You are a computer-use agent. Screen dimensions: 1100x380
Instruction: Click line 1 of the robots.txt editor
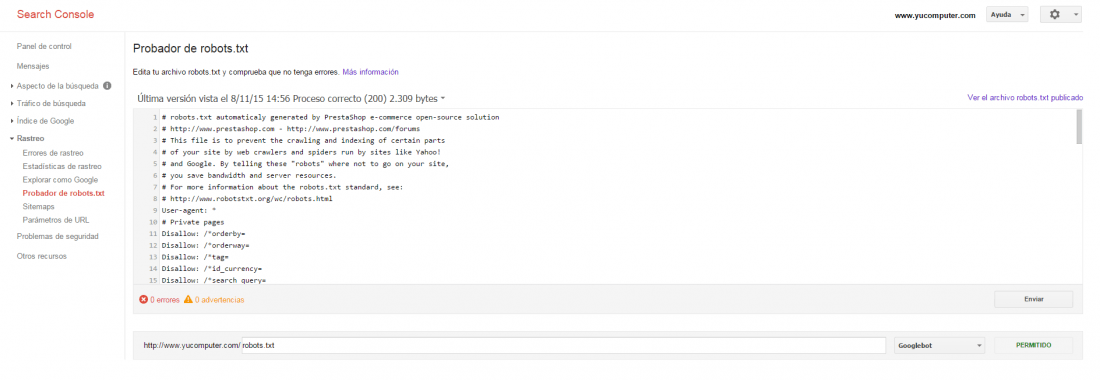(x=330, y=118)
